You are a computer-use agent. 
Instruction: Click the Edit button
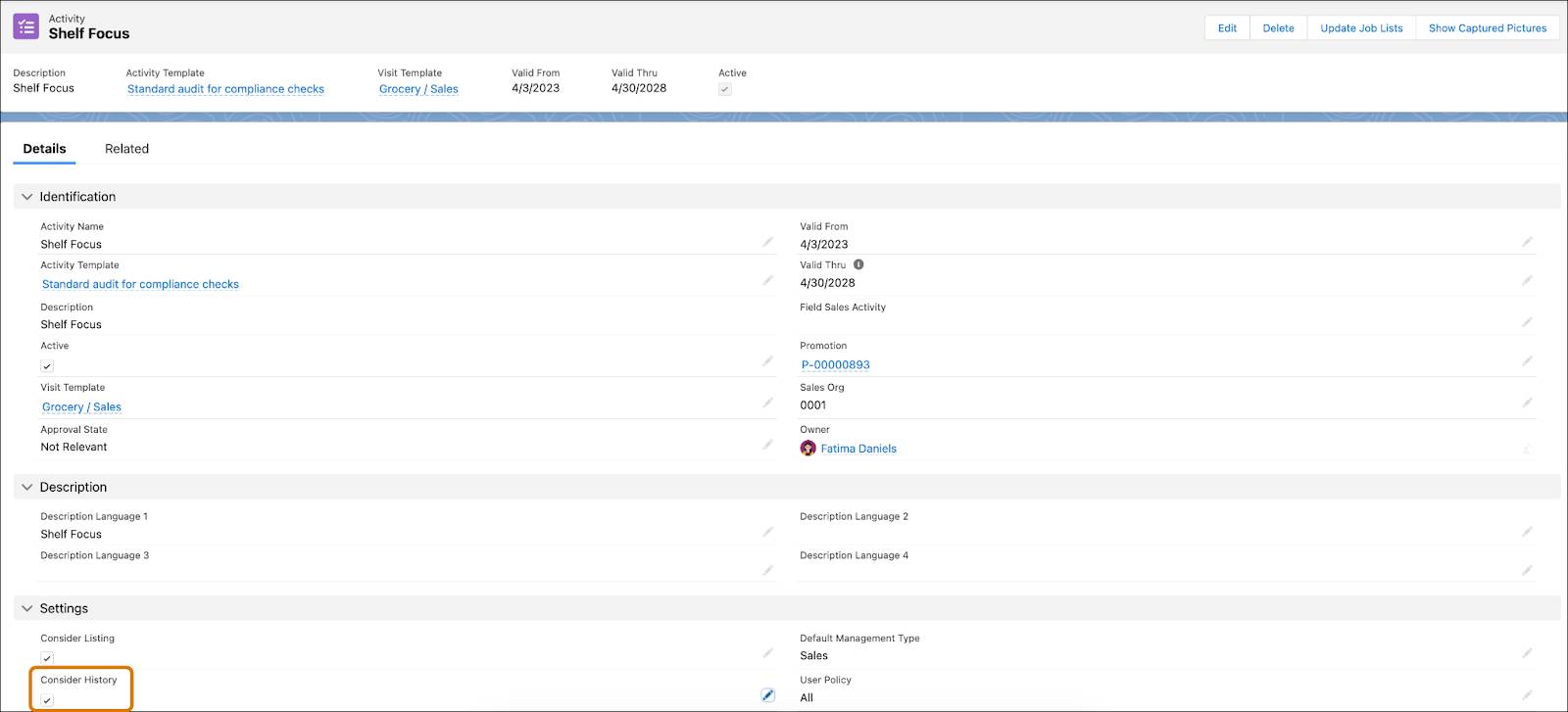click(1227, 28)
